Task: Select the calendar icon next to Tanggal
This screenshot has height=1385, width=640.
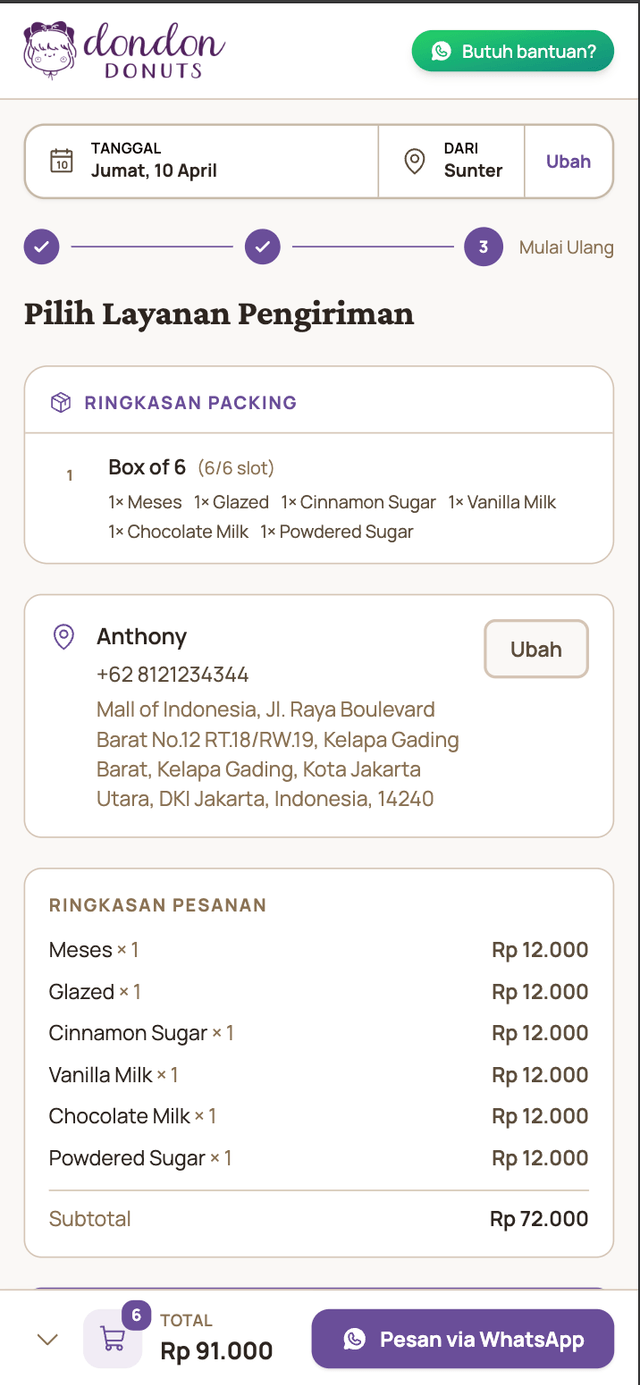Action: pyautogui.click(x=58, y=160)
